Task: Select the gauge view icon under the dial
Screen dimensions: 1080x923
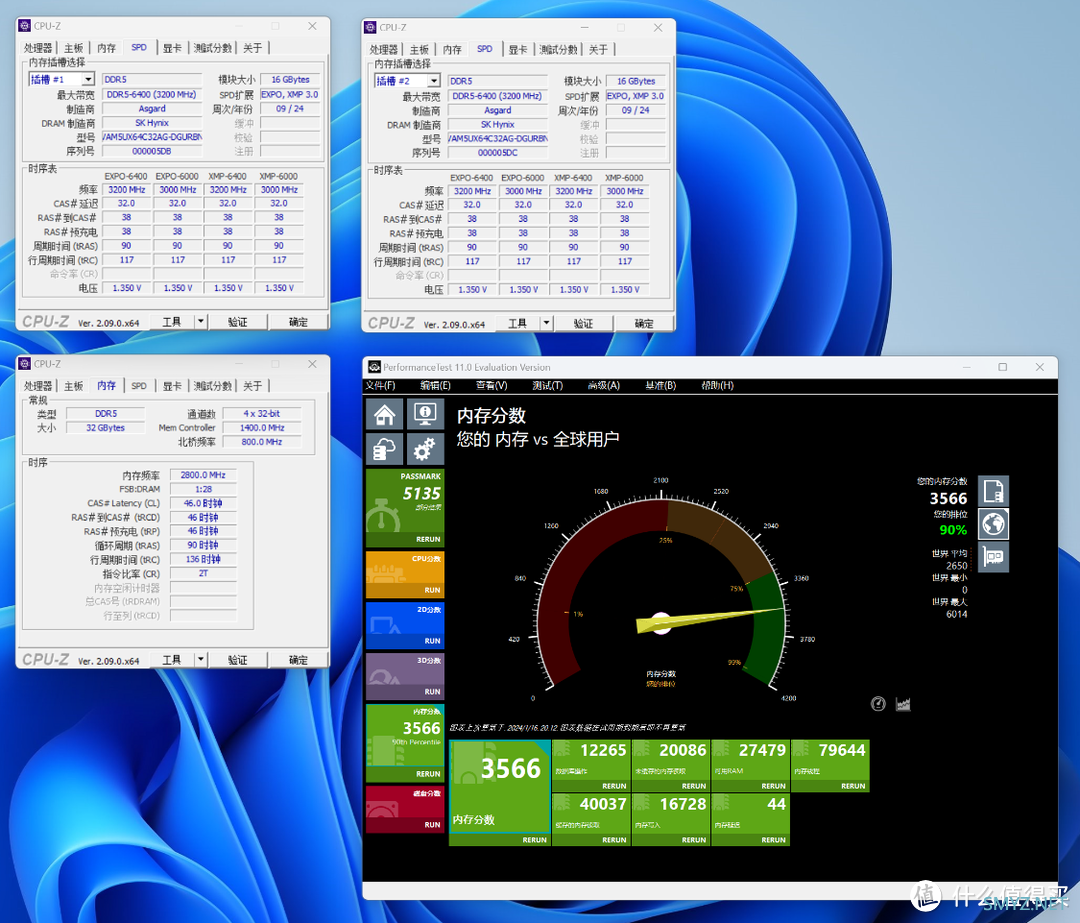Action: [878, 703]
